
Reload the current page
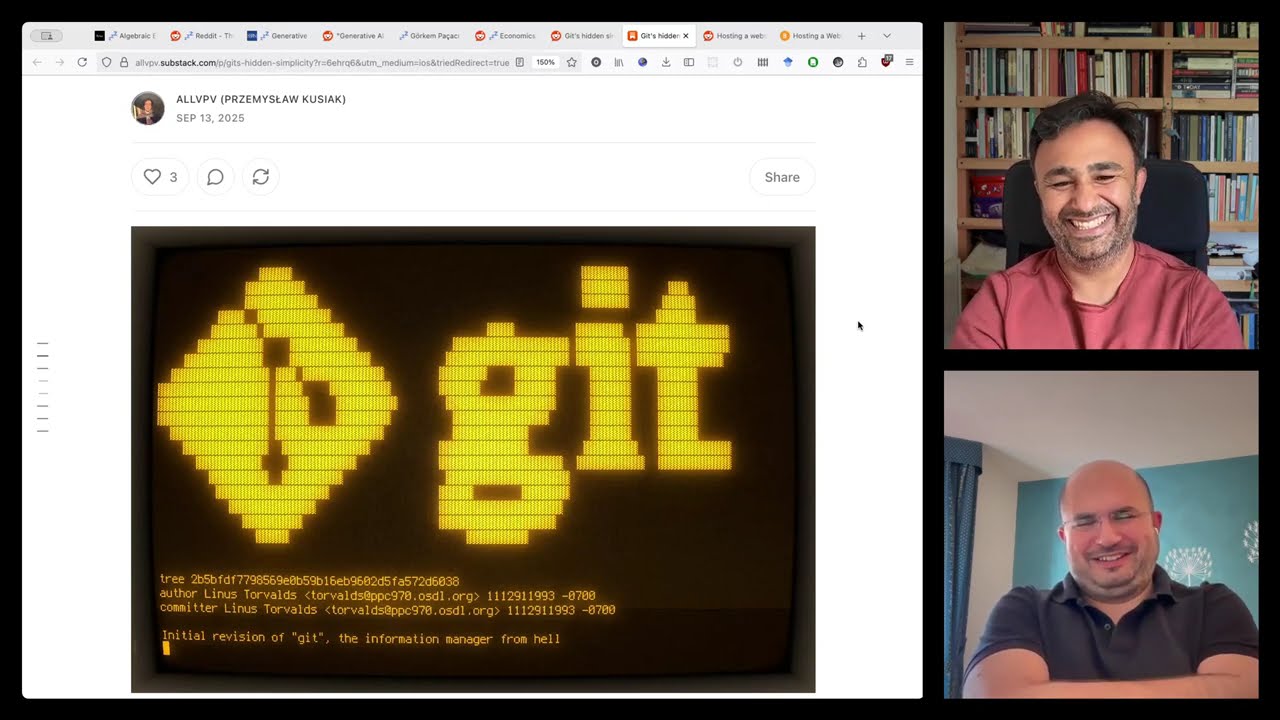tap(82, 62)
